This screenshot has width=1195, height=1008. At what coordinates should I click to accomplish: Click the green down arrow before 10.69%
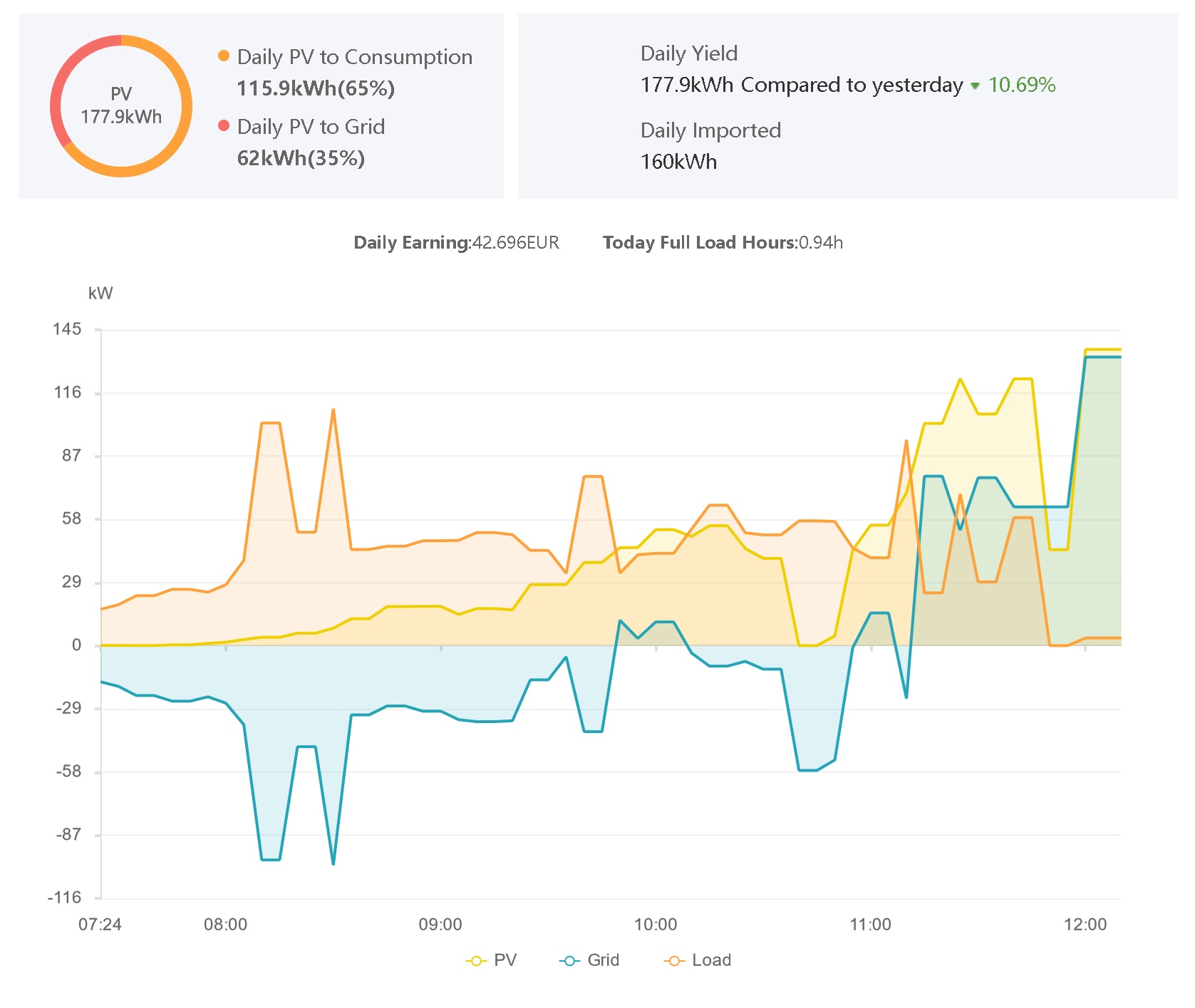pos(975,85)
